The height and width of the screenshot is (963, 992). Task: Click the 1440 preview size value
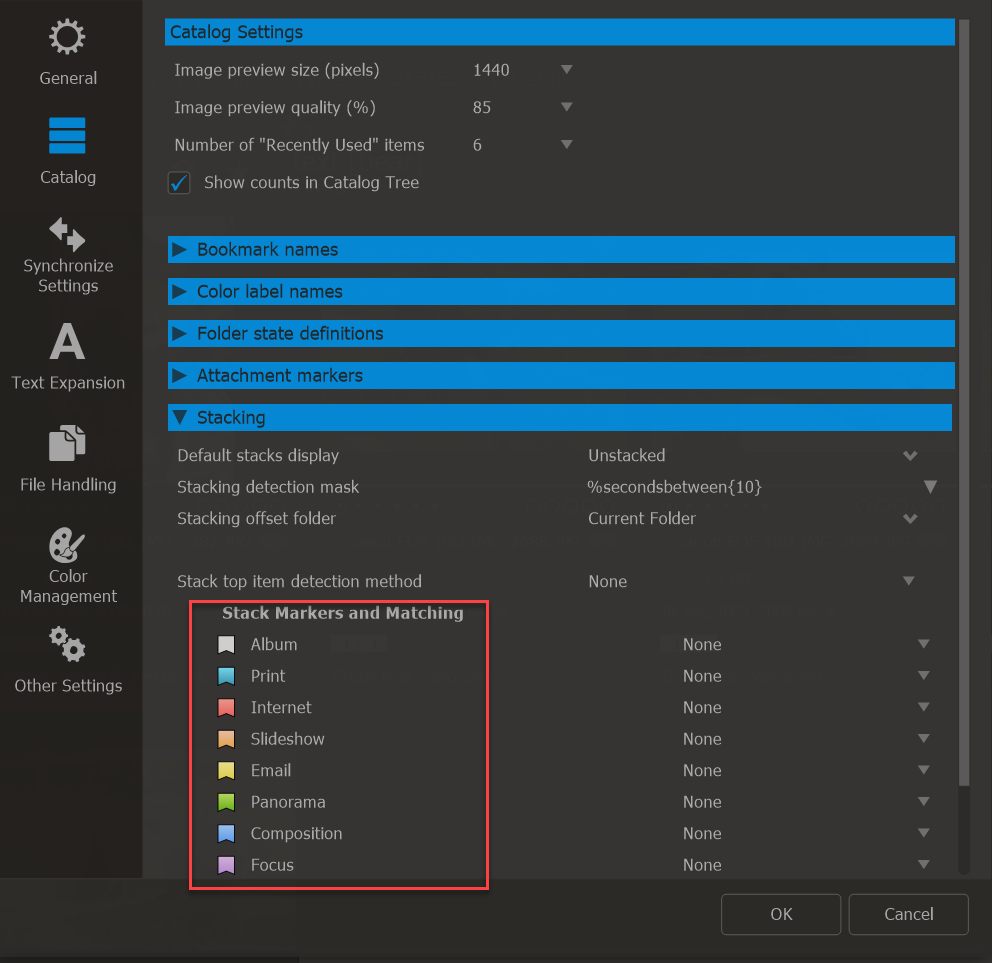491,70
